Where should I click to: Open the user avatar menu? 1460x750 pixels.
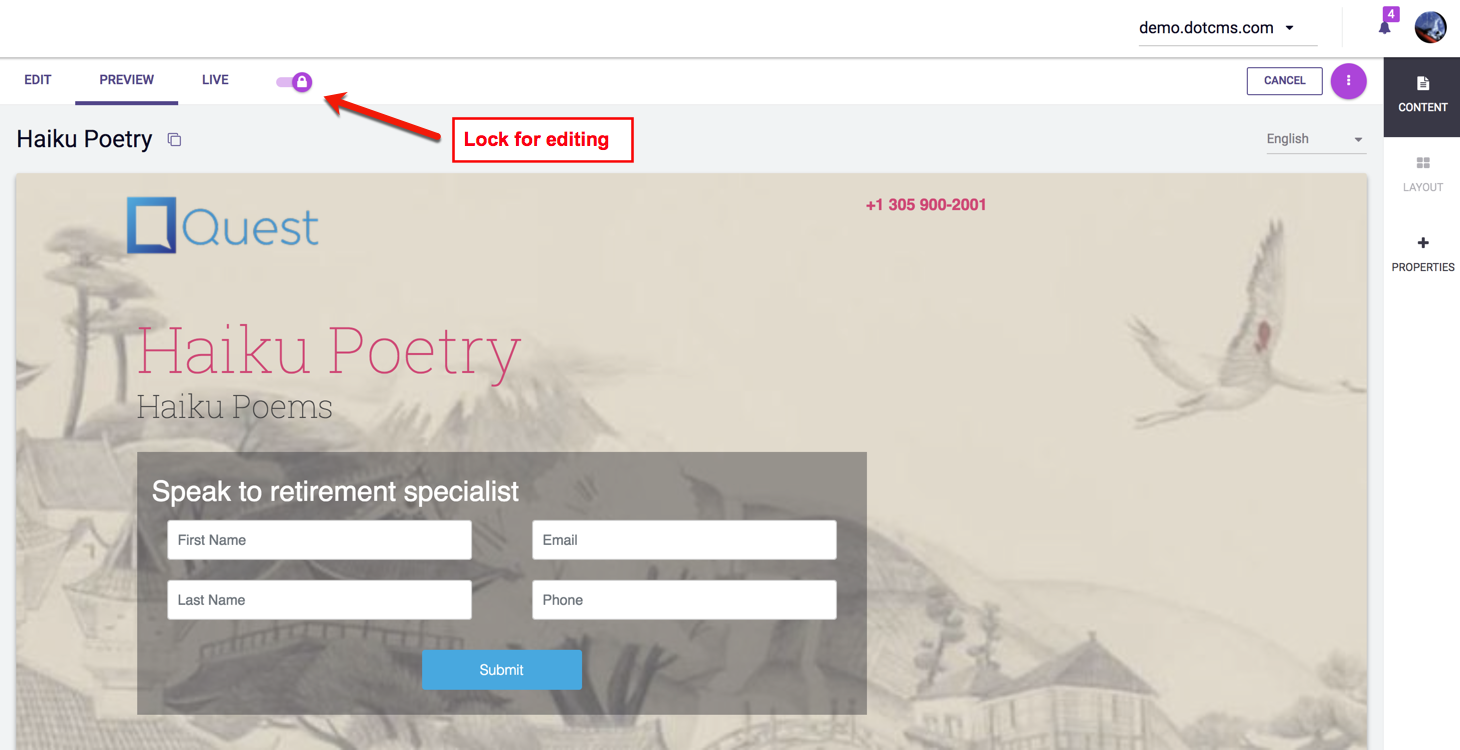pos(1431,27)
